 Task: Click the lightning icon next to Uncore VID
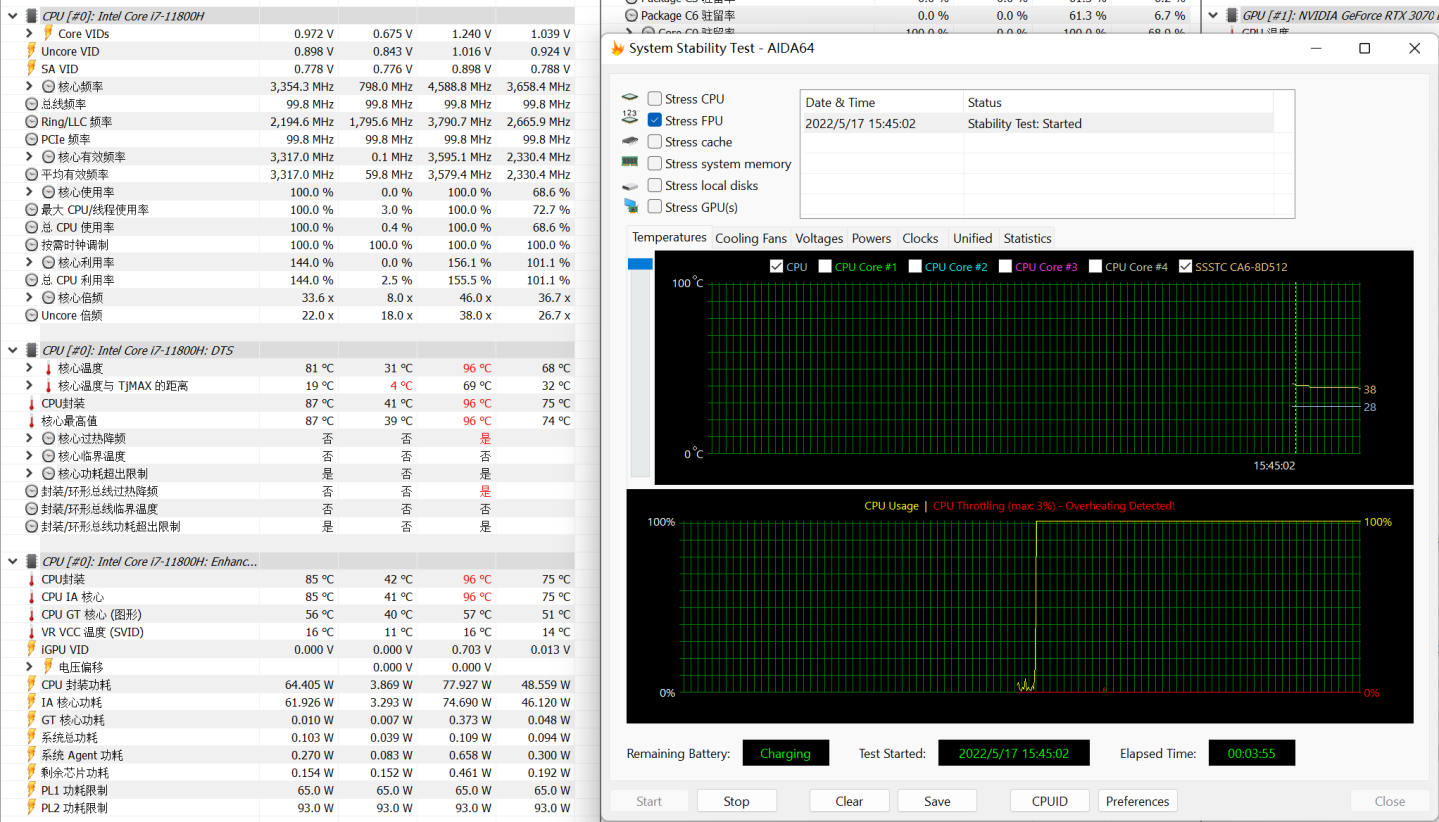click(x=32, y=51)
